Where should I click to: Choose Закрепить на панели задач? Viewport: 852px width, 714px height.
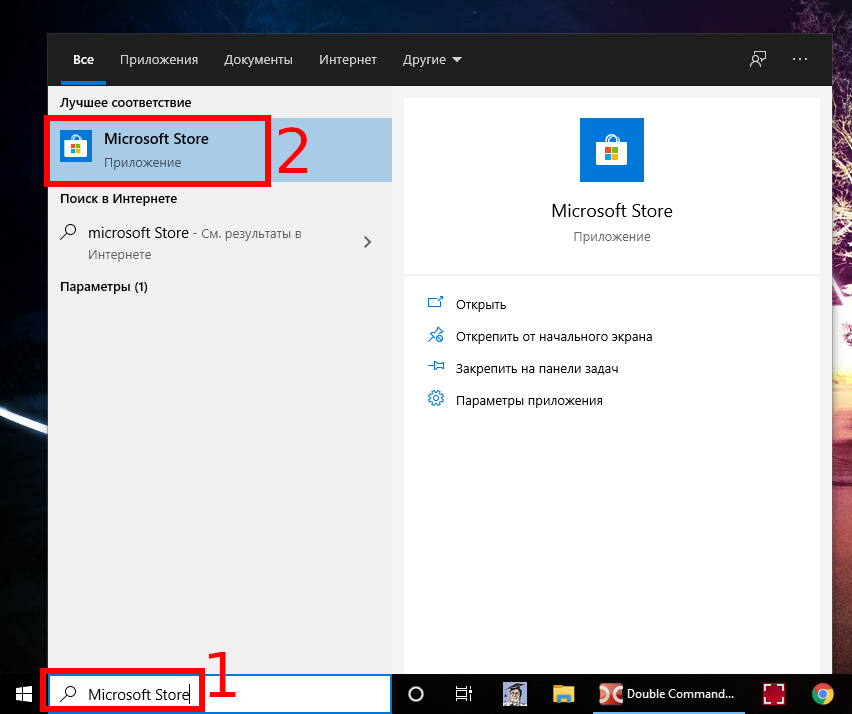[x=536, y=368]
